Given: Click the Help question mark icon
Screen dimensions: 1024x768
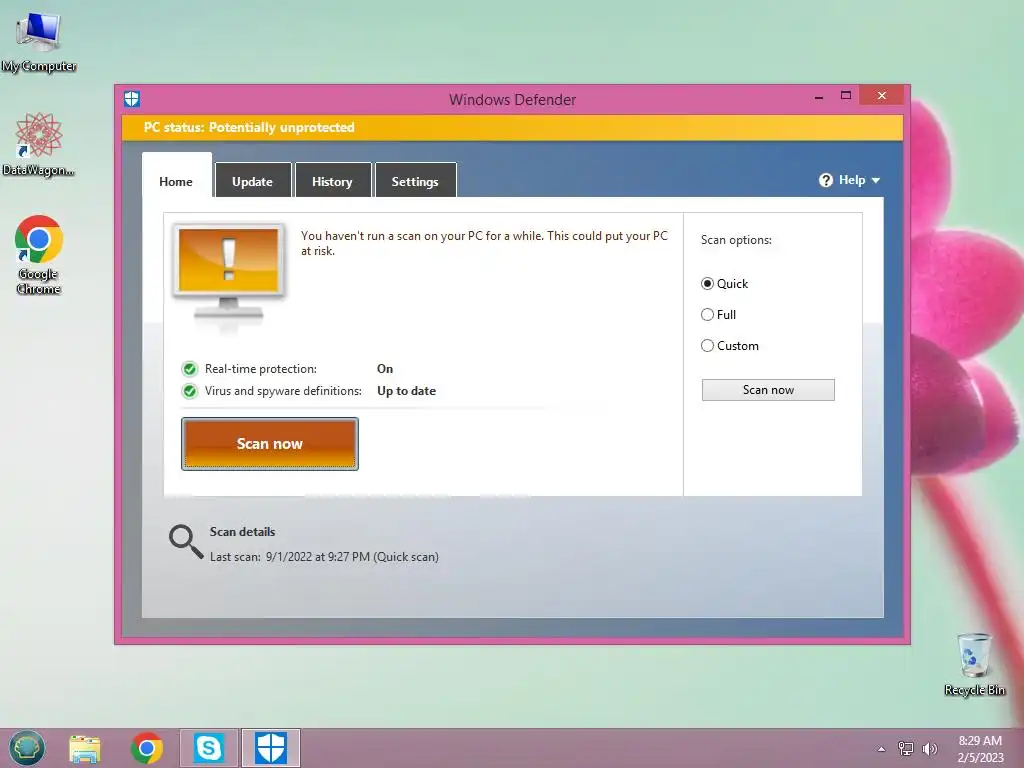Looking at the screenshot, I should (x=826, y=180).
